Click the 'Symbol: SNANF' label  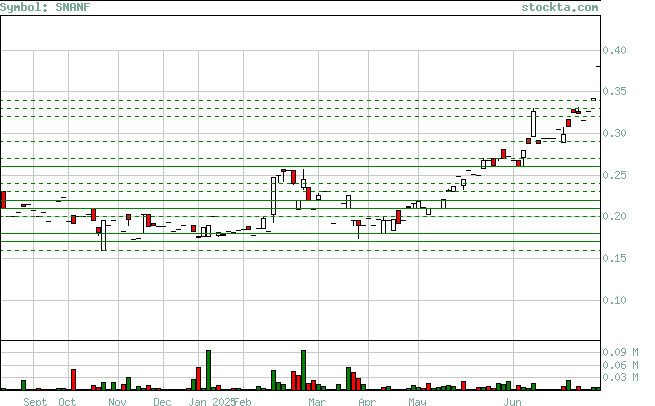coord(45,7)
